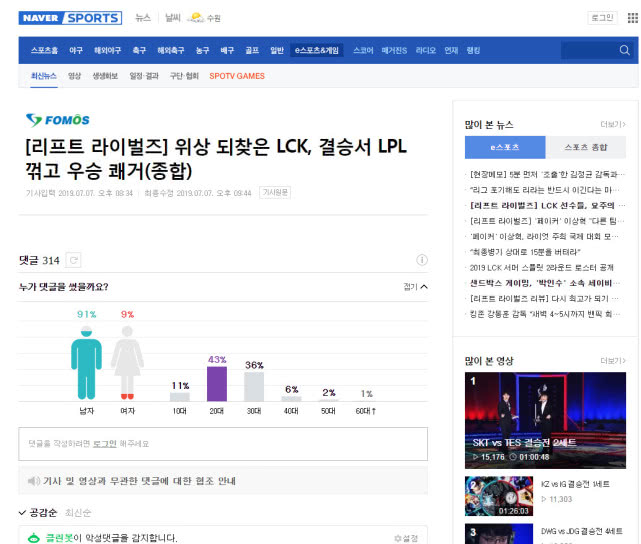Sort comments by 최신순
Screen dimensions: 641x544
click(x=78, y=513)
